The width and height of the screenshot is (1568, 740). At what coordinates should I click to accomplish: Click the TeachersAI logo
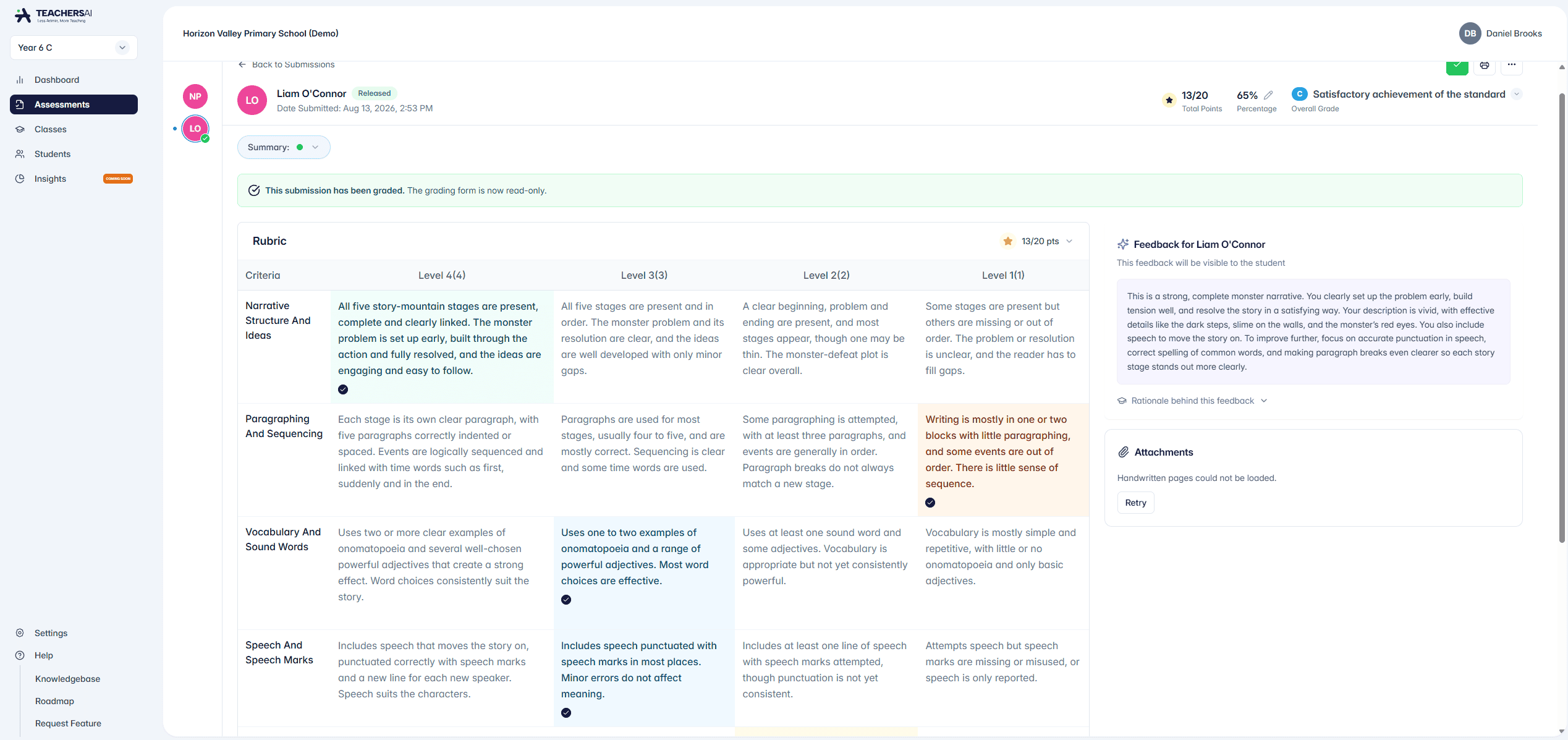53,15
